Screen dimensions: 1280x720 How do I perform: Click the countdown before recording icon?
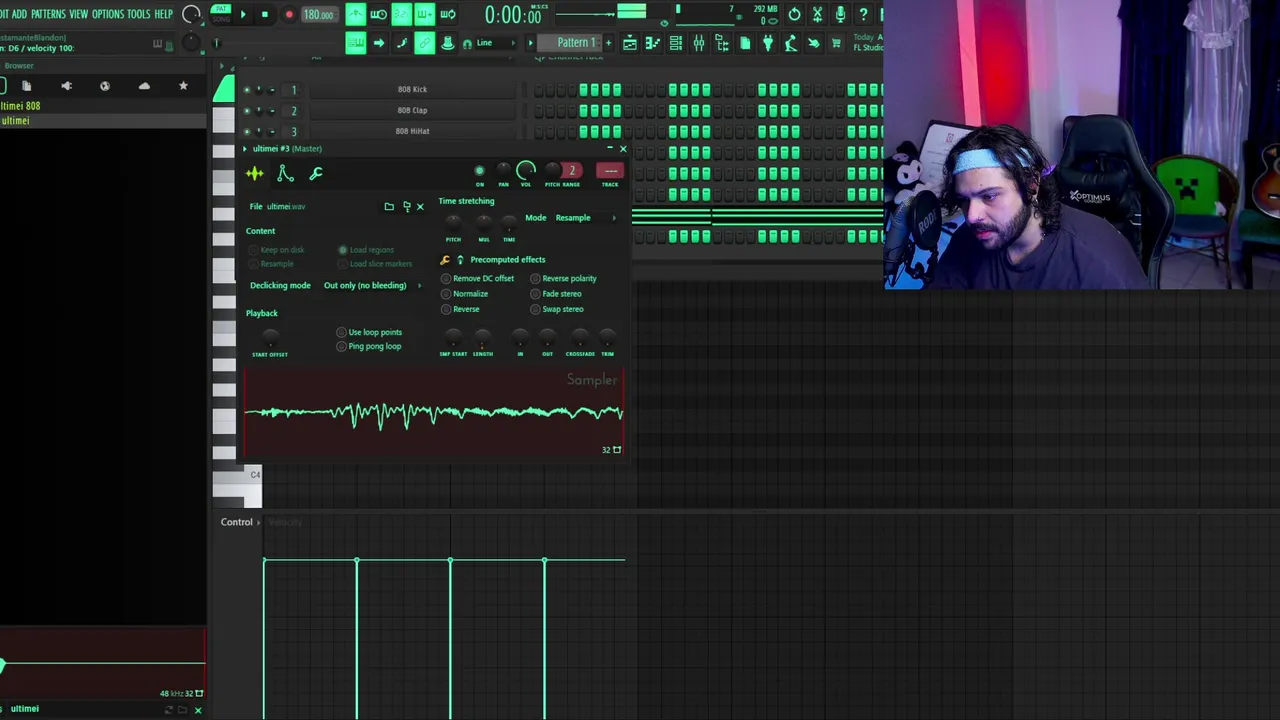401,14
